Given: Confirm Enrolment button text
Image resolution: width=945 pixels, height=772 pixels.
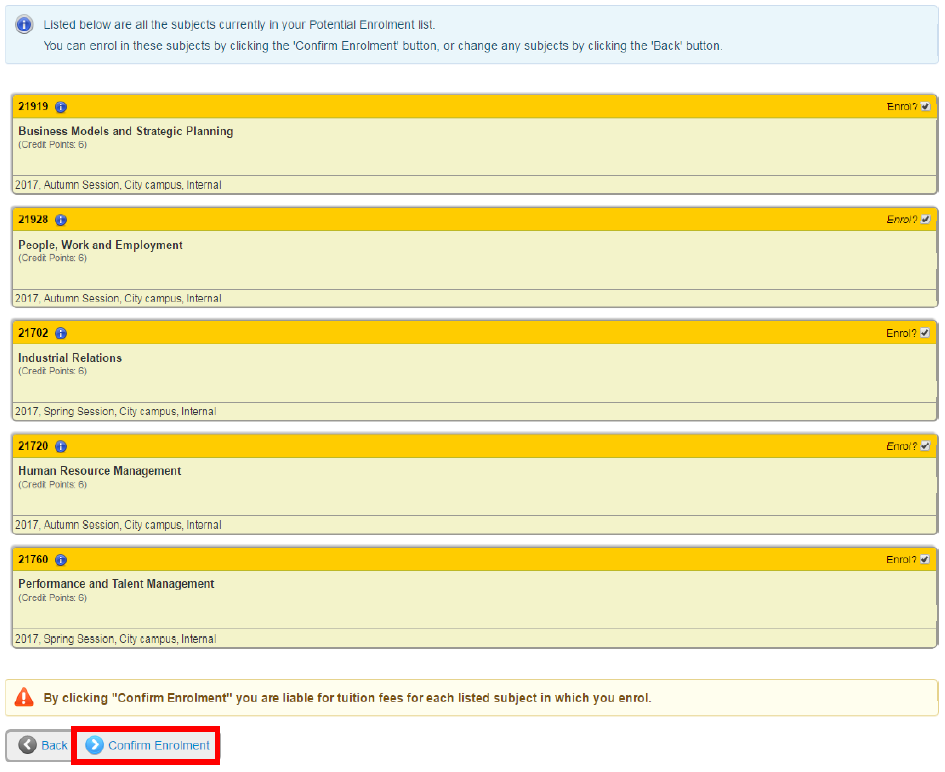Looking at the screenshot, I should (x=159, y=745).
